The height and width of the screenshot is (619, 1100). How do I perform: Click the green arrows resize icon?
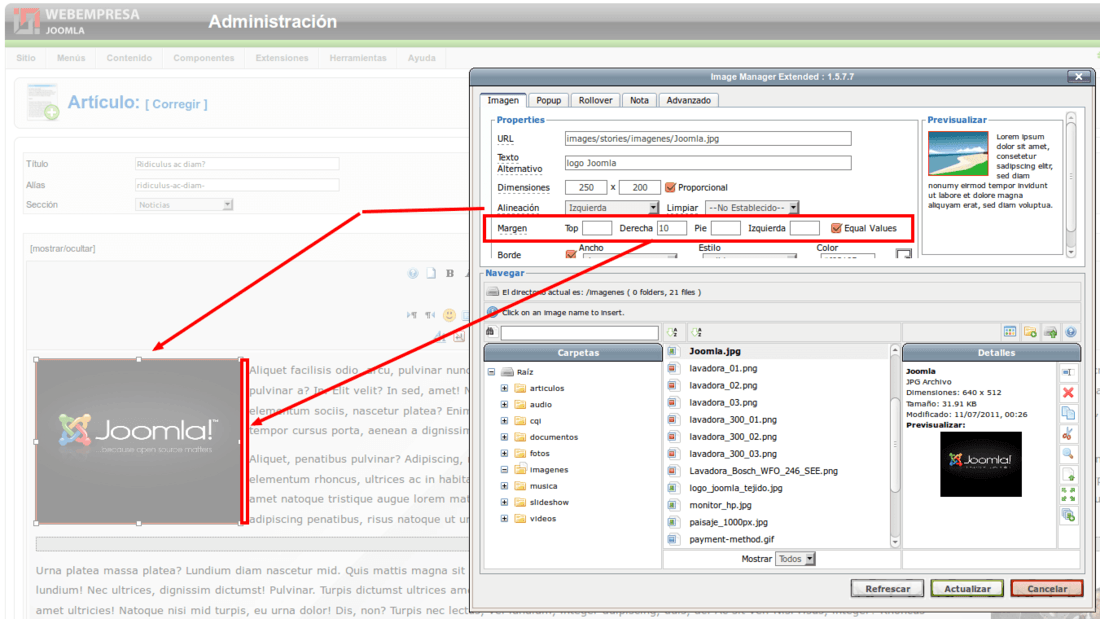pos(1068,495)
